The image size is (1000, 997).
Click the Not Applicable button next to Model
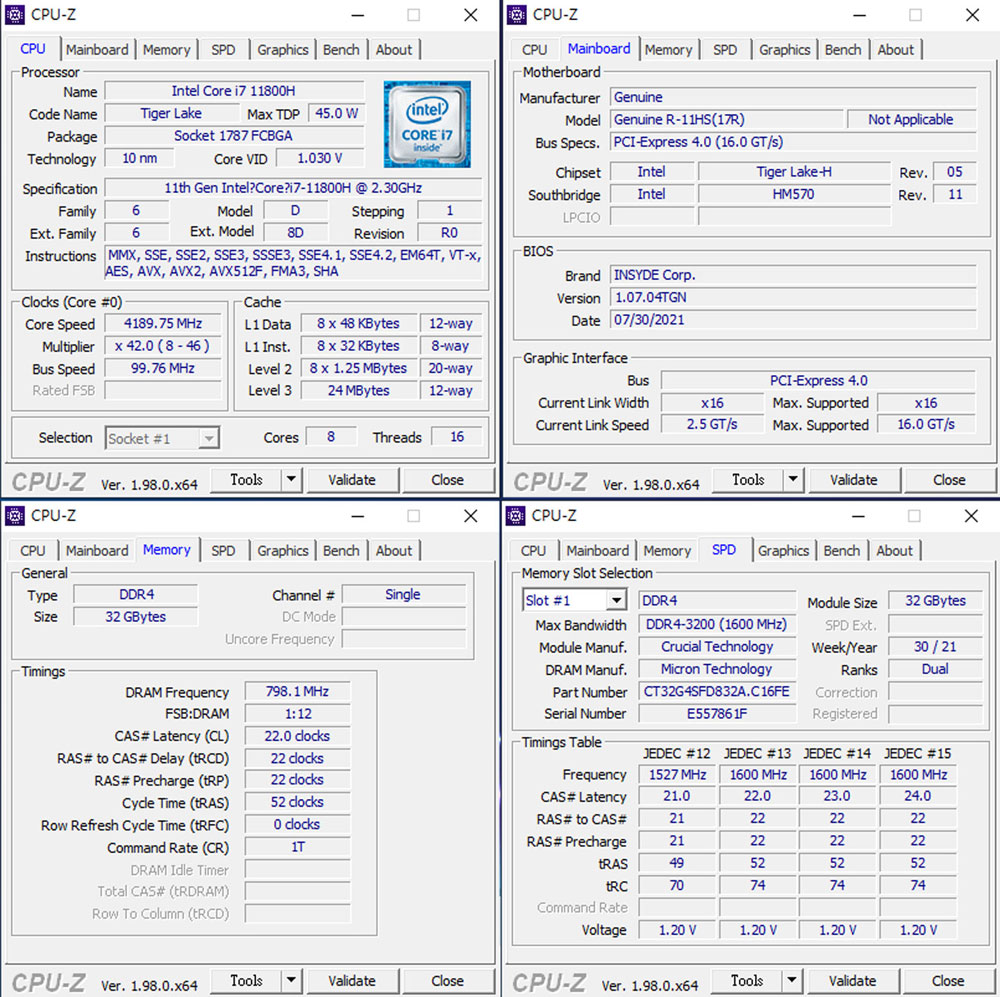(911, 119)
